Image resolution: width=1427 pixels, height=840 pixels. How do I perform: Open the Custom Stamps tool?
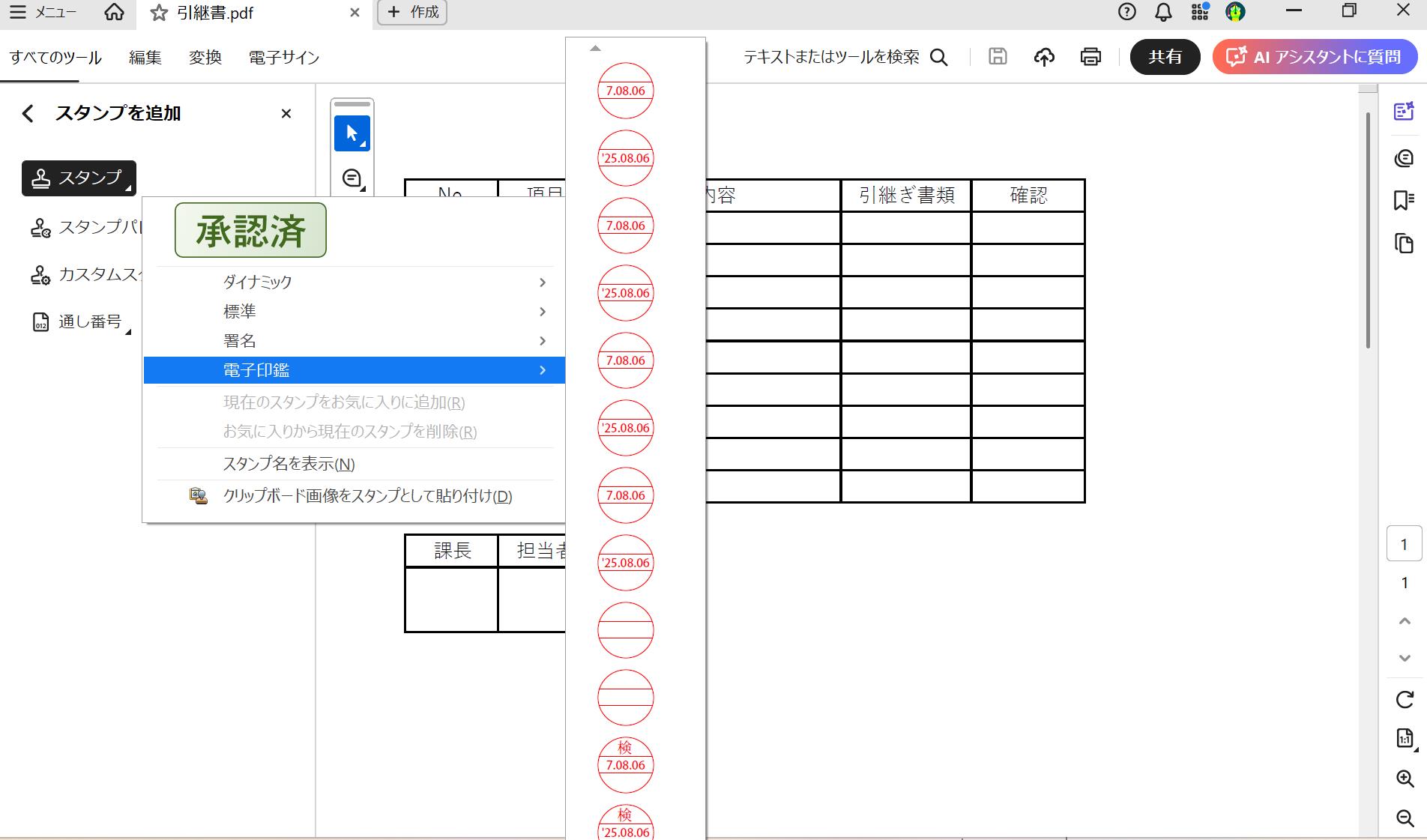coord(90,276)
